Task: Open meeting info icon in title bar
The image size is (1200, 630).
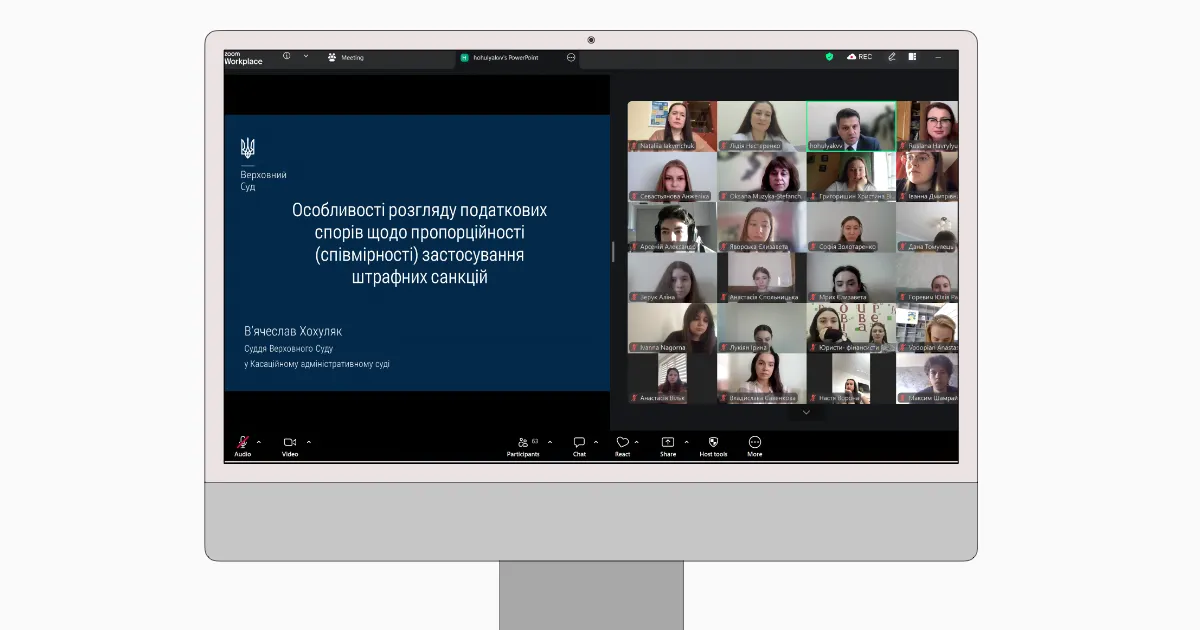Action: pos(287,57)
